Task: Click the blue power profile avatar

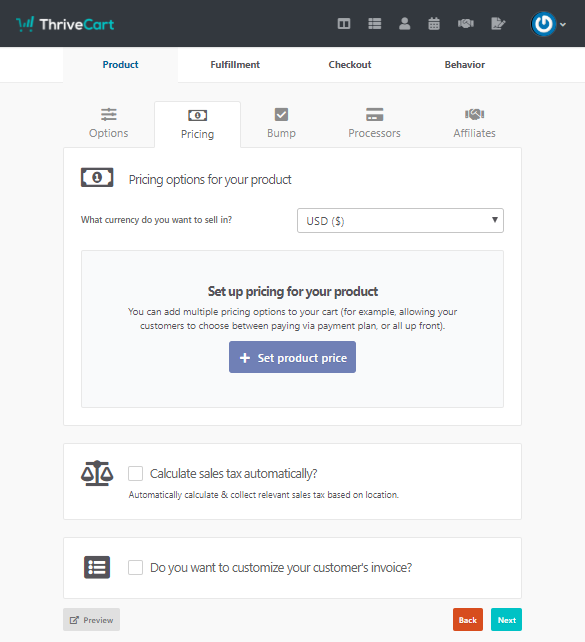Action: 543,24
